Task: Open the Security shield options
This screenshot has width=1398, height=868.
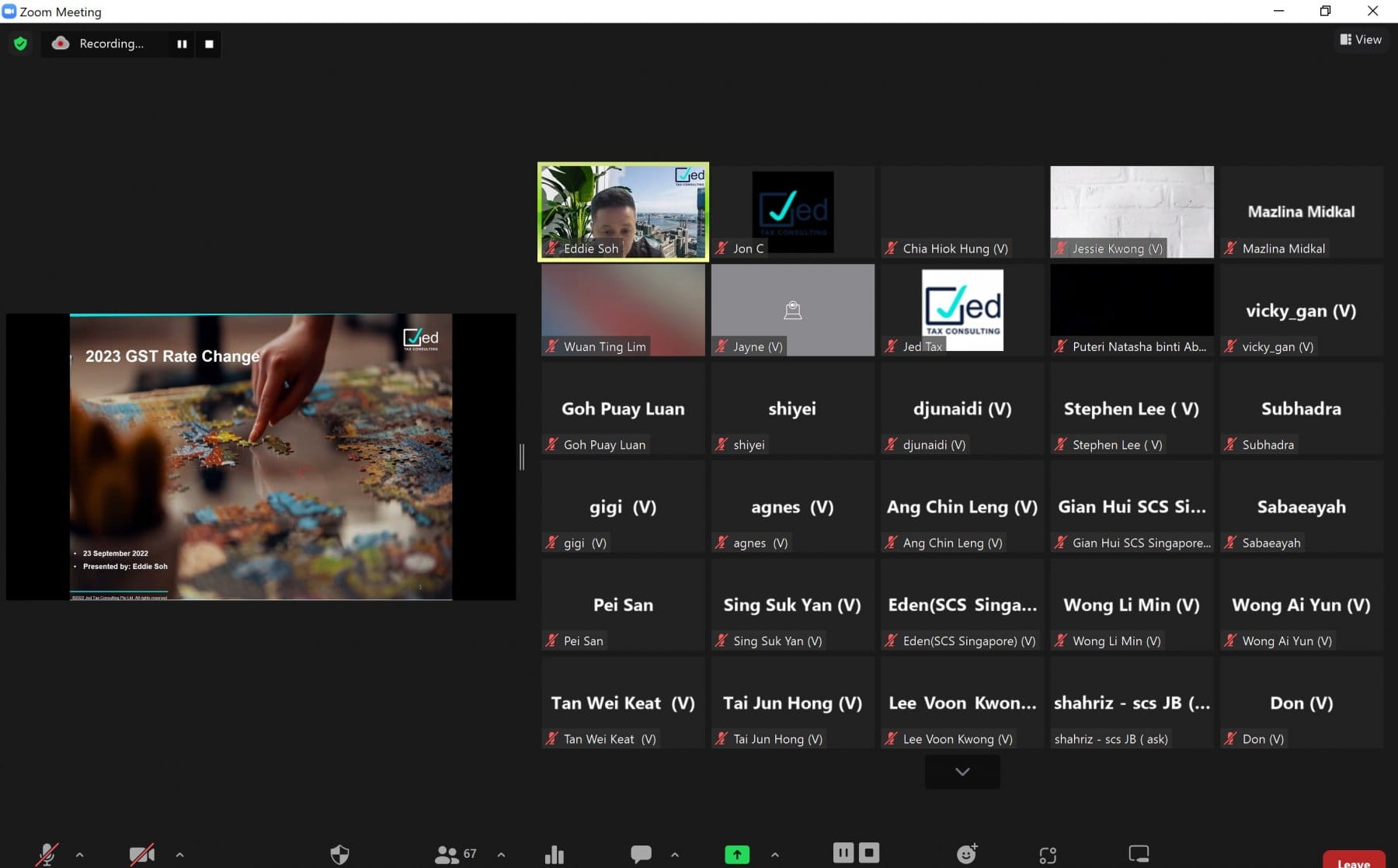Action: (339, 854)
